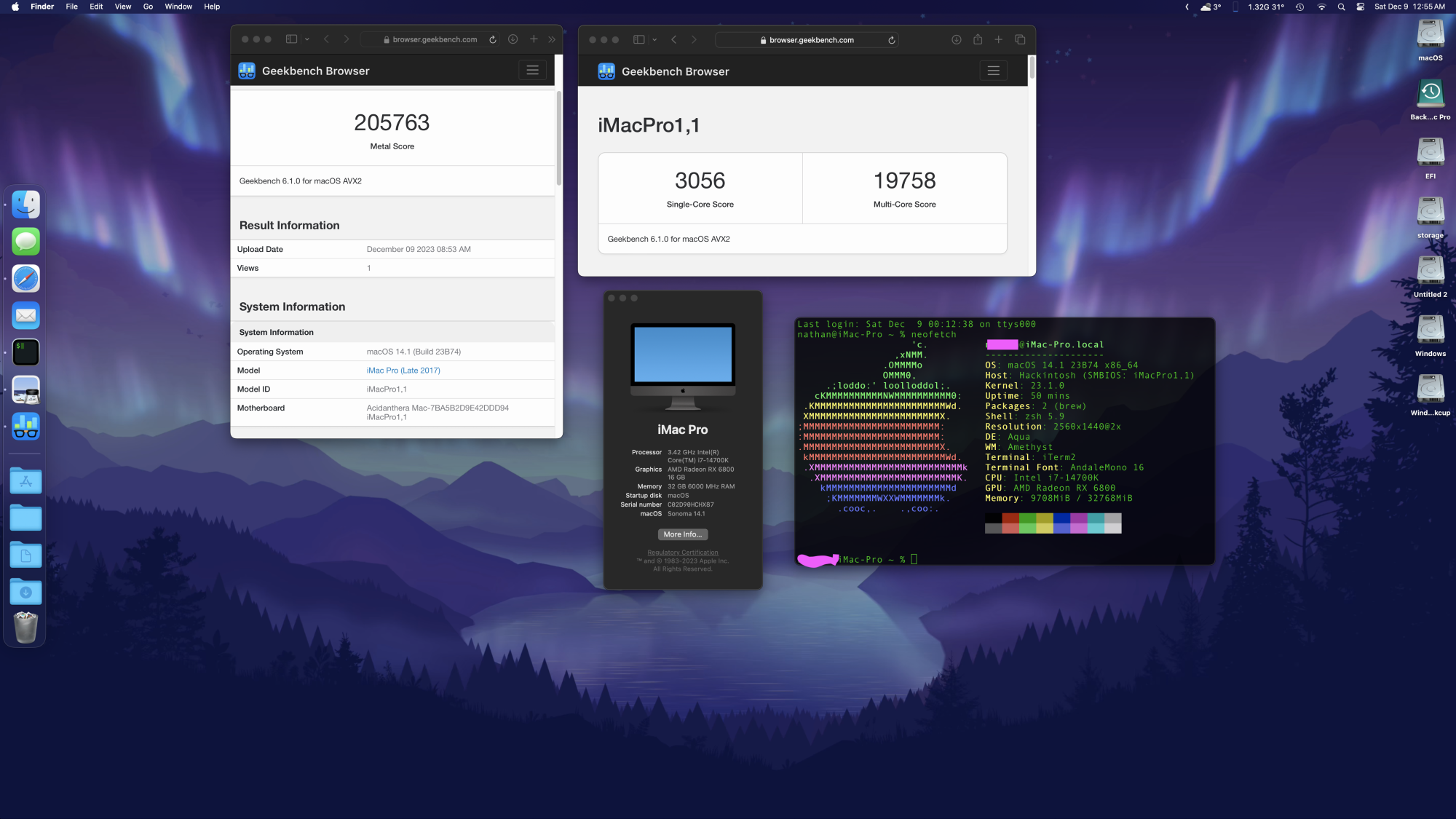The width and height of the screenshot is (1456, 819).
Task: Open Edit menu
Action: pyautogui.click(x=96, y=7)
